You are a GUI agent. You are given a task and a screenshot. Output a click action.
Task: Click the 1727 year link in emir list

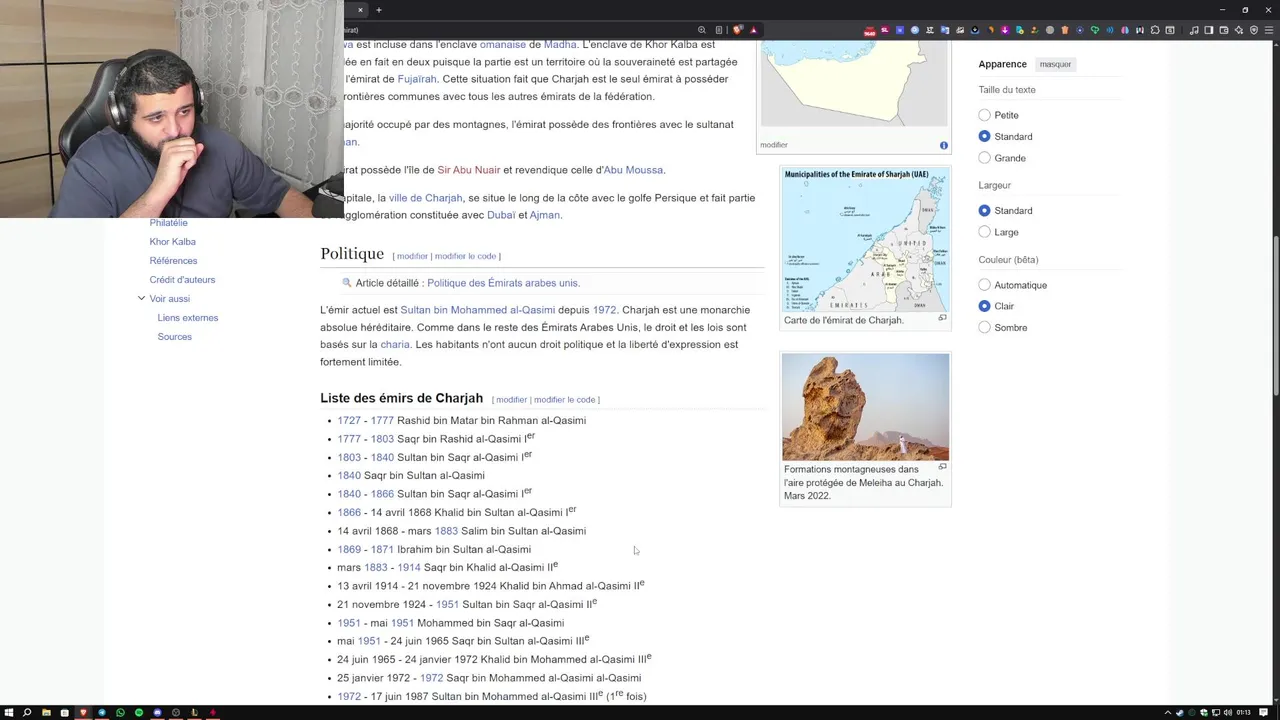tap(348, 421)
